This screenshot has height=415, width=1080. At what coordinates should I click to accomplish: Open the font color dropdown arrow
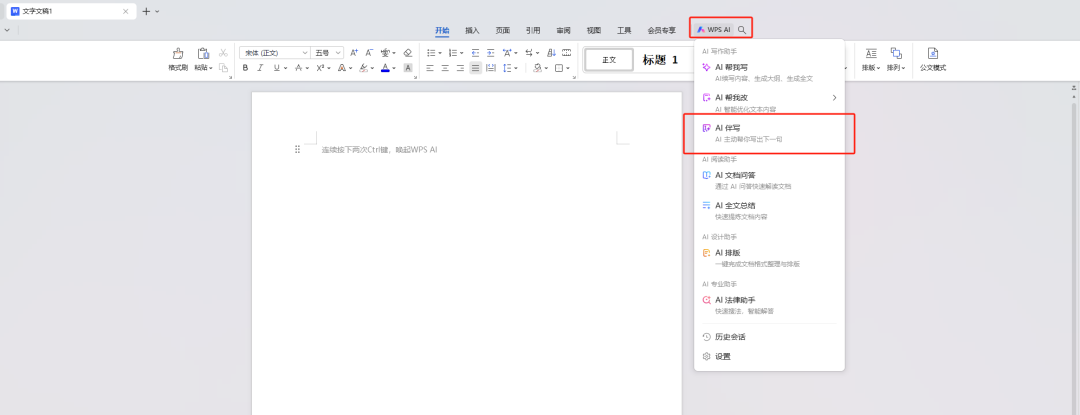pyautogui.click(x=394, y=68)
